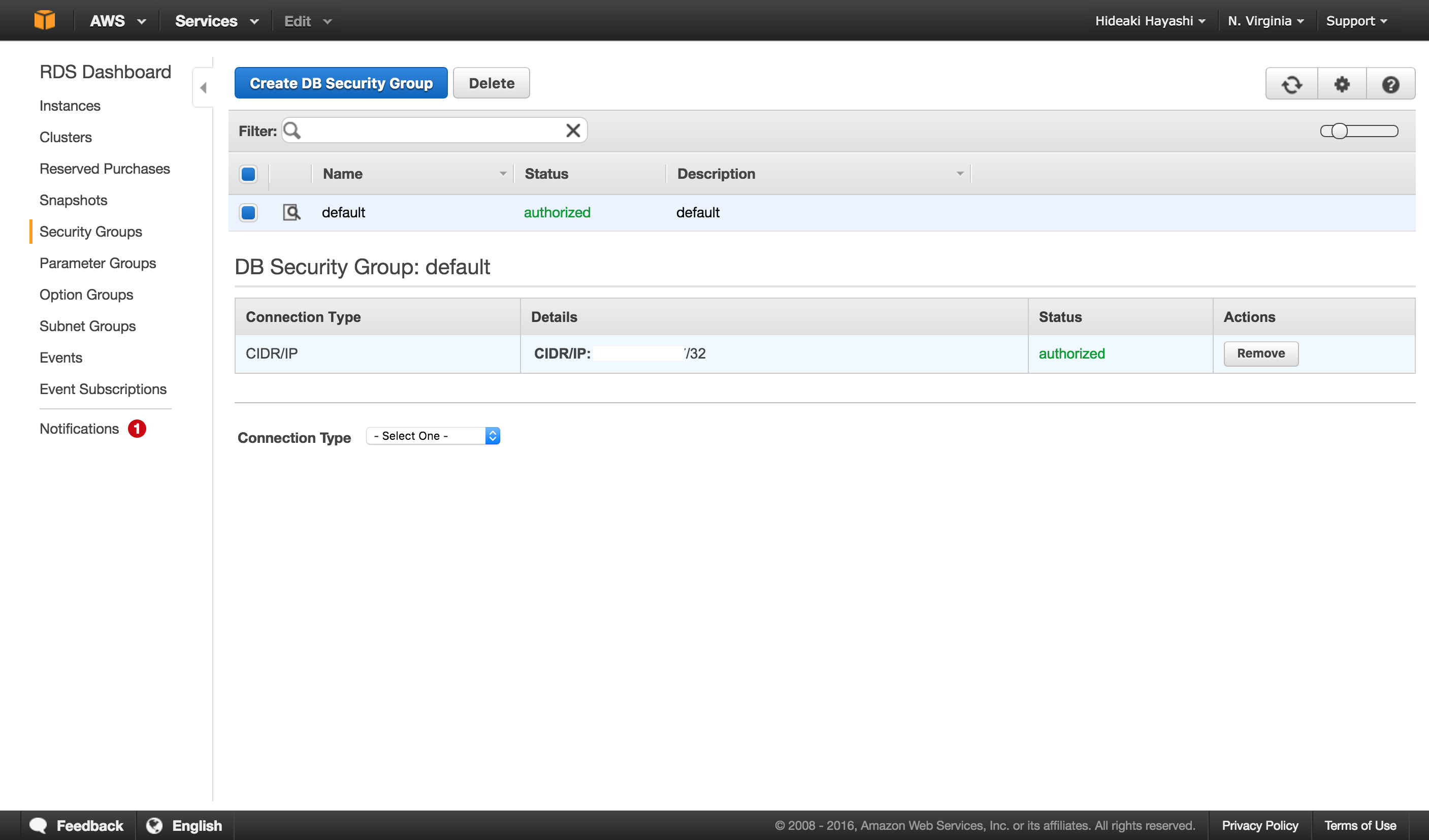Click the globe language icon
The width and height of the screenshot is (1429, 840).
154,825
